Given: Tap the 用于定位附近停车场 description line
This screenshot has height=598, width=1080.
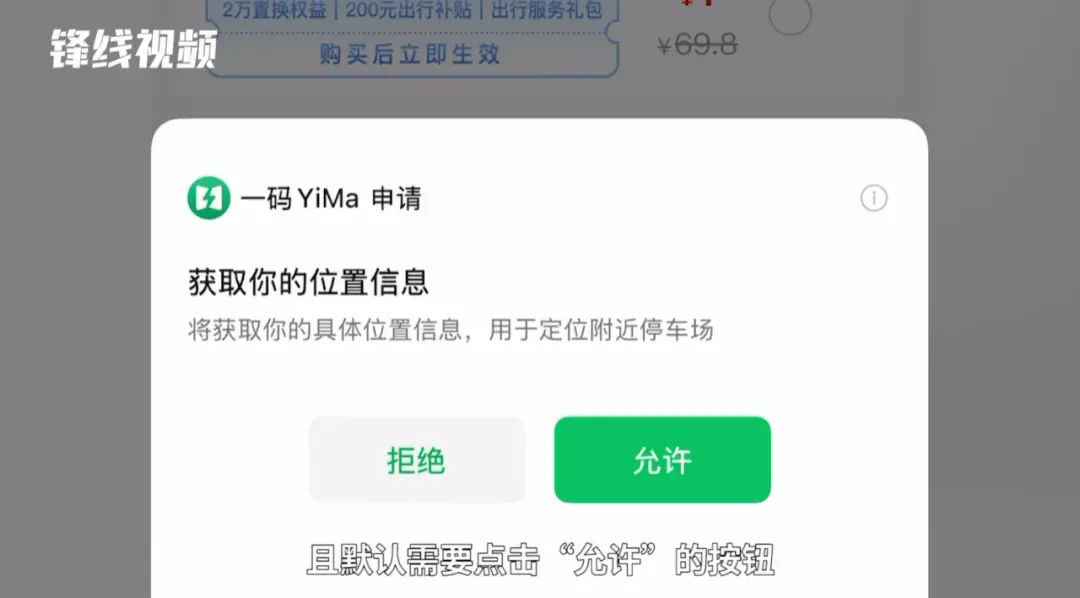Looking at the screenshot, I should [x=601, y=329].
